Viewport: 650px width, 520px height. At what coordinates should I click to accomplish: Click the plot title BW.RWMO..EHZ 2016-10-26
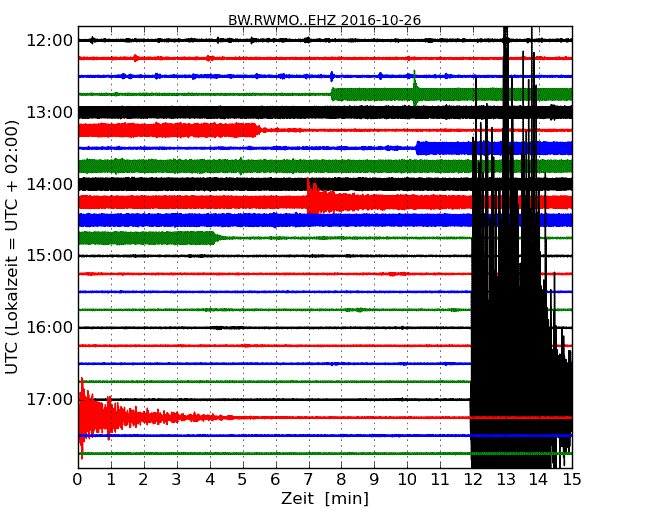(x=325, y=20)
